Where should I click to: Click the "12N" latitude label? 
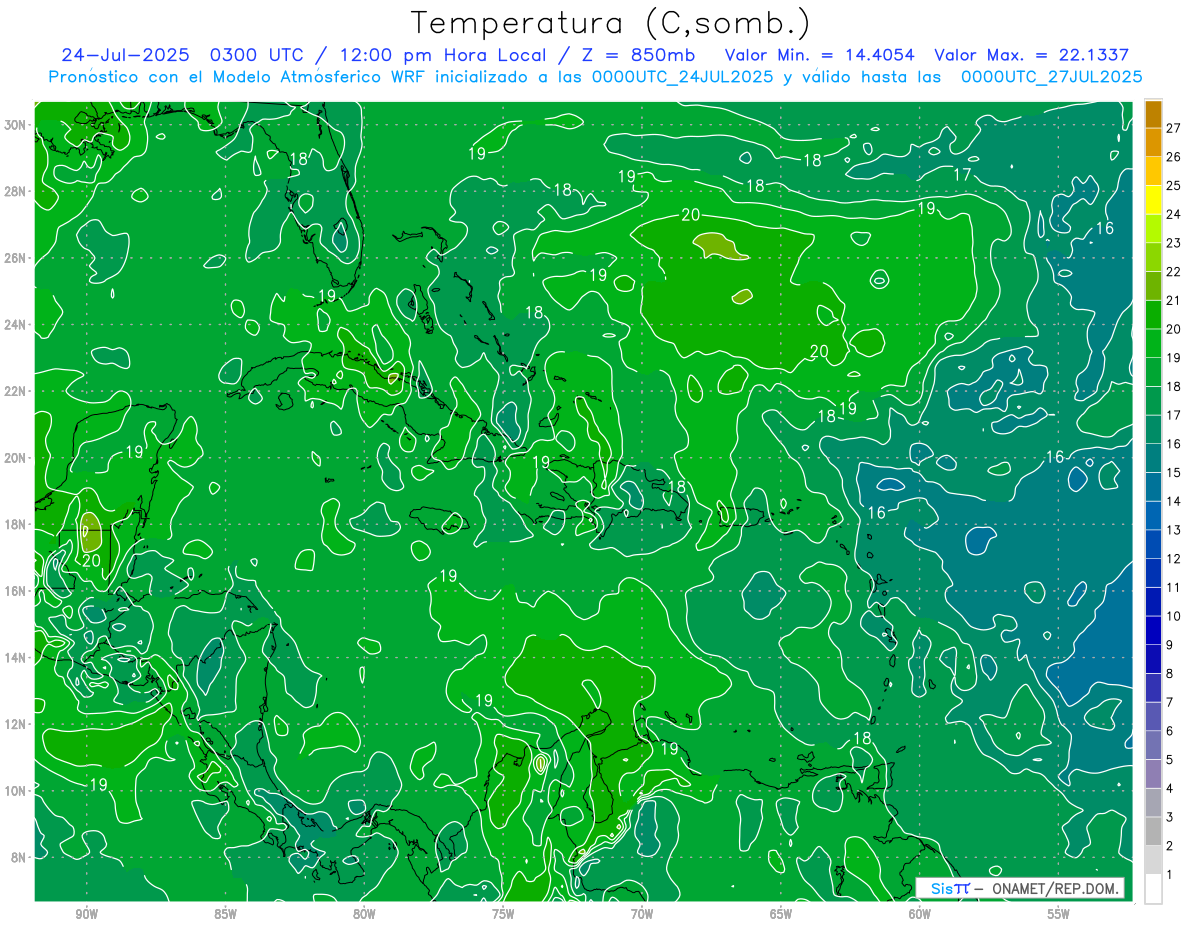pyautogui.click(x=17, y=724)
